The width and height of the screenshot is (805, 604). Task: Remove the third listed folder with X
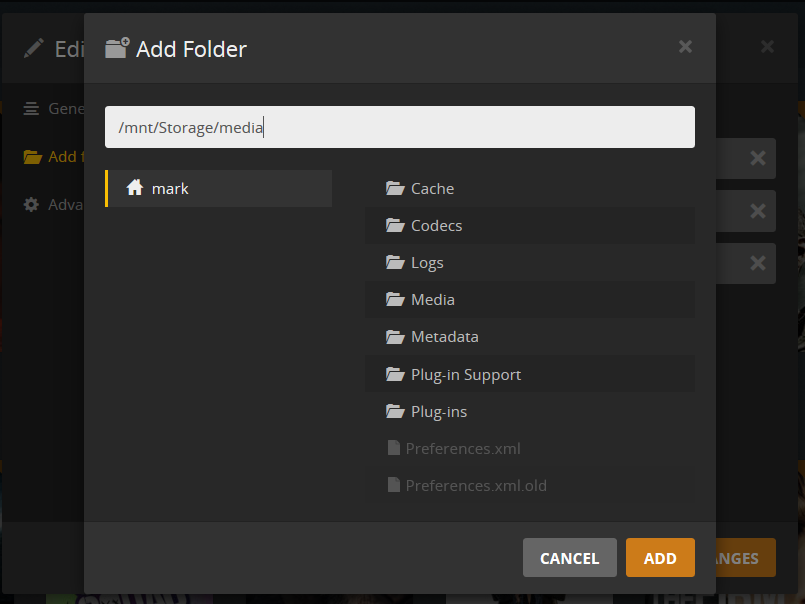point(757,263)
